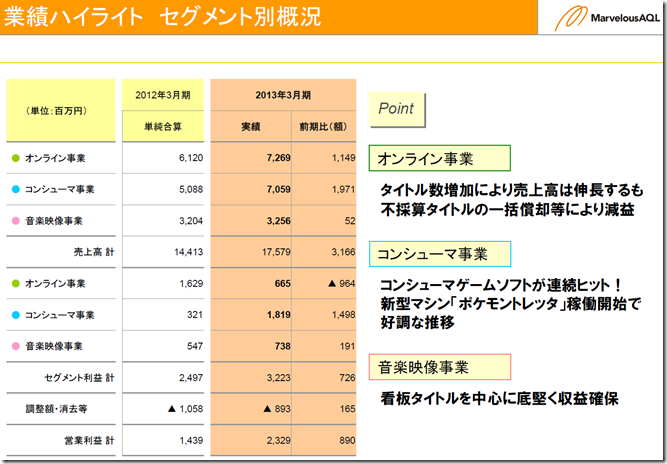This screenshot has width=667, height=464.
Task: Click コンシューマ事業 label in the 321 row
Action: (60, 315)
